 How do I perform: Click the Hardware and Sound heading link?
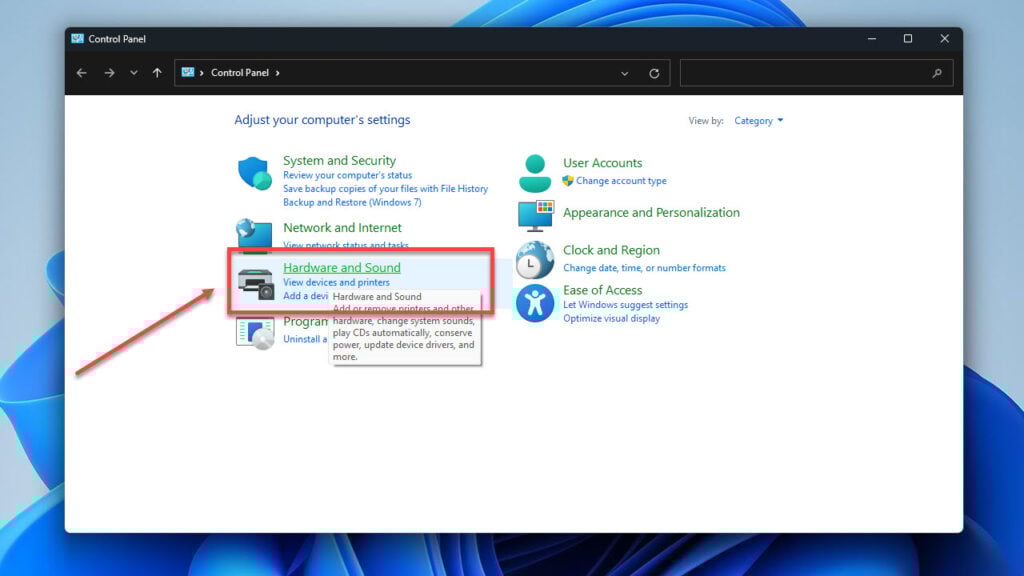342,268
